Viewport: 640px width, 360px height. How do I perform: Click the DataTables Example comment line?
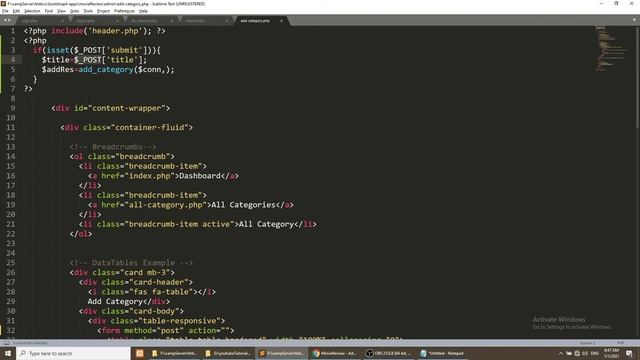[x=131, y=263]
